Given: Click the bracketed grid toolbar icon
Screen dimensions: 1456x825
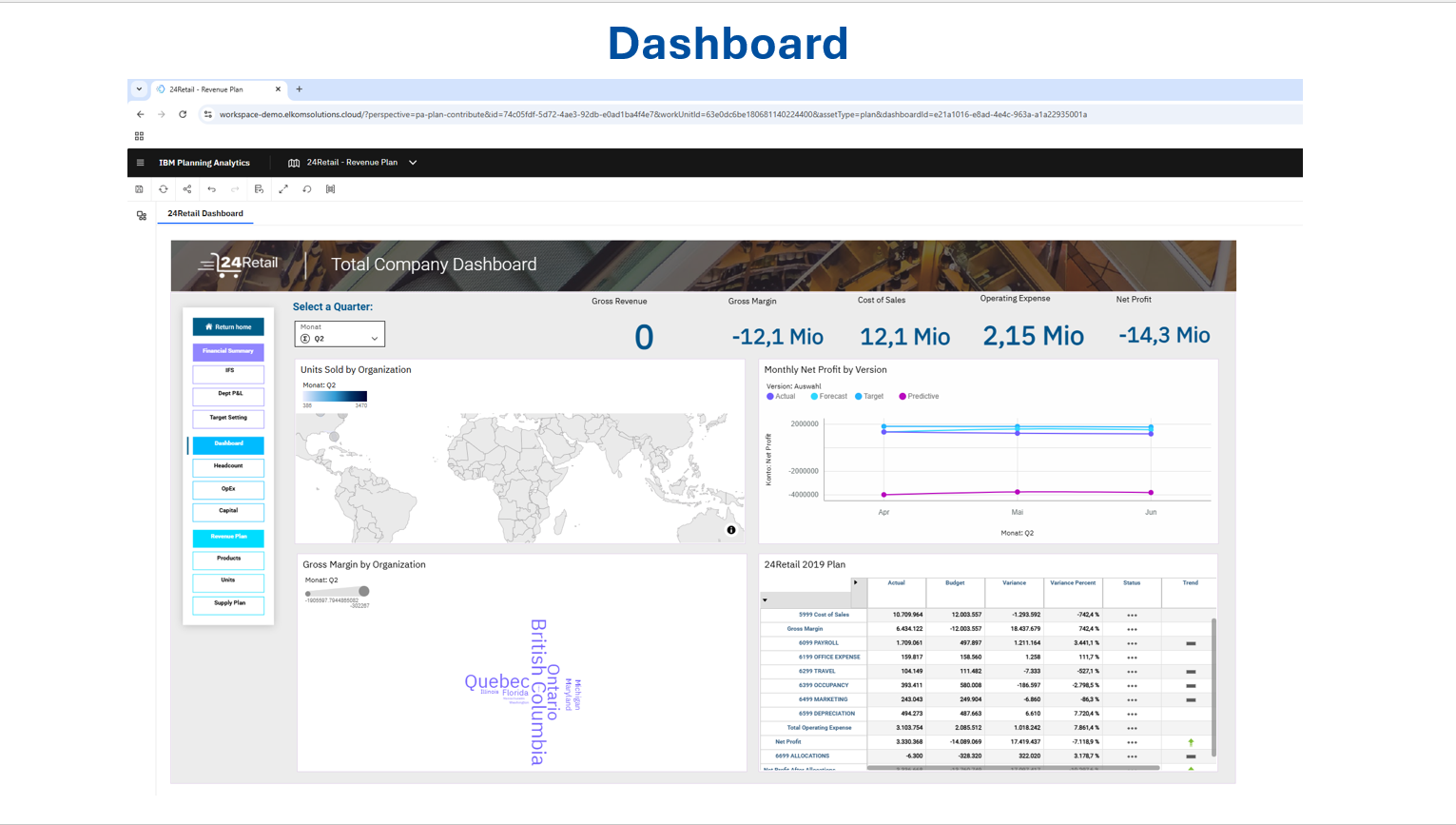Looking at the screenshot, I should point(330,189).
